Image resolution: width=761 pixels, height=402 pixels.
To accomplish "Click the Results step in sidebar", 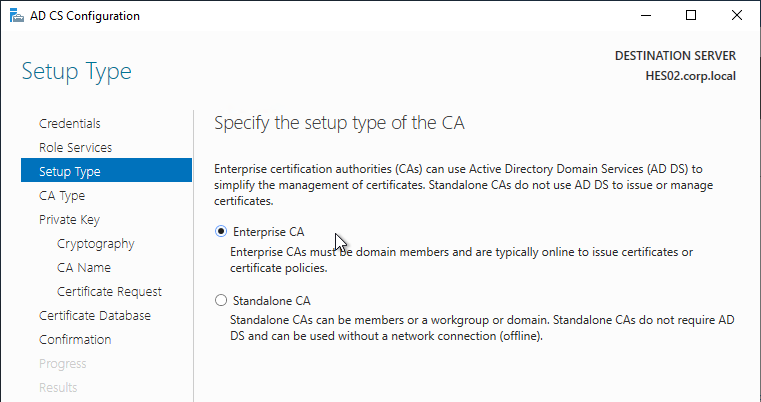I will click(58, 387).
